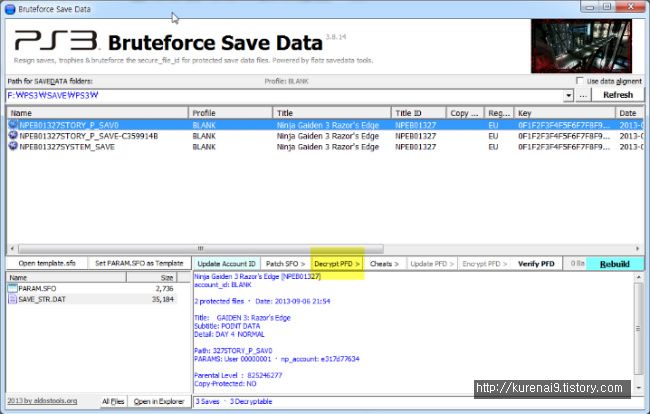Click Open template.sfo button
Image resolution: width=650 pixels, height=414 pixels.
pos(47,263)
